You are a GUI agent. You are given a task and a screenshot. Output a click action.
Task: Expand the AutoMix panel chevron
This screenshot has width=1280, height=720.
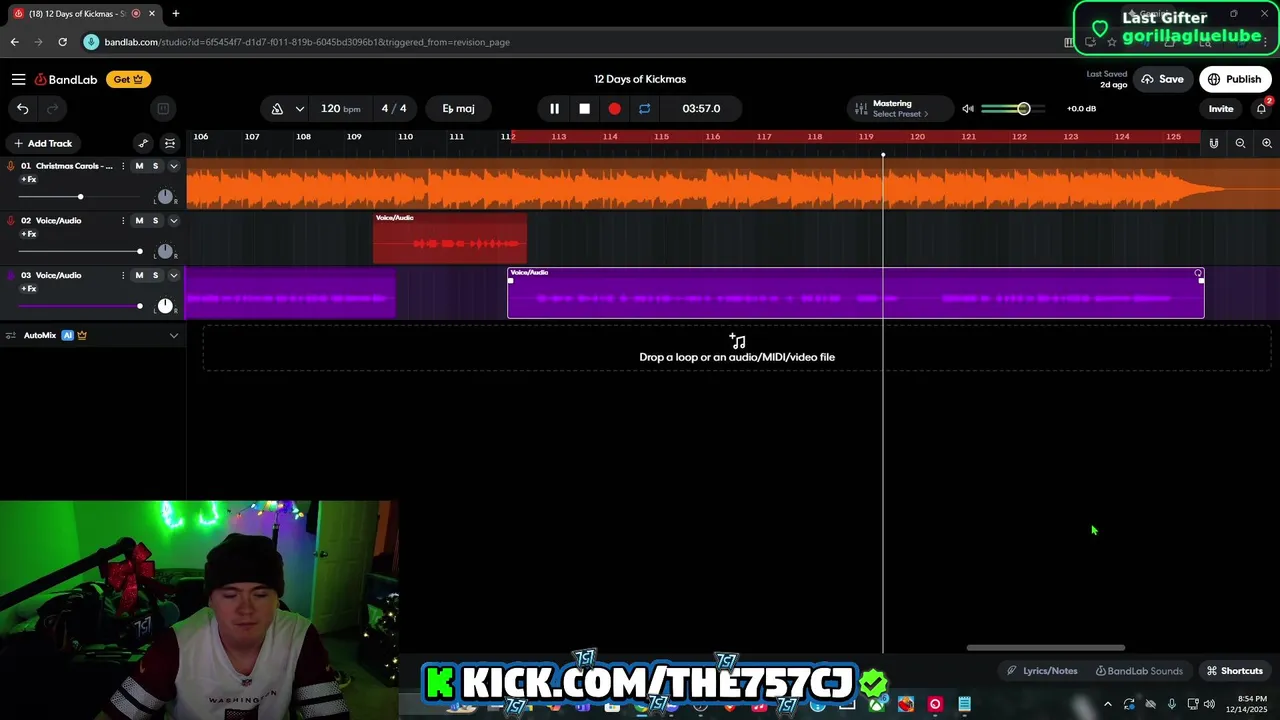(x=173, y=335)
